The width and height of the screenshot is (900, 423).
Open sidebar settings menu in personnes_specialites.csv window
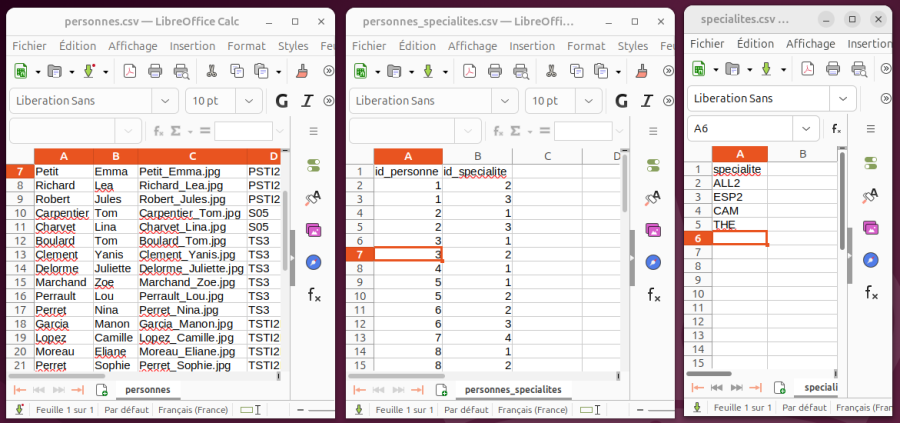click(653, 131)
